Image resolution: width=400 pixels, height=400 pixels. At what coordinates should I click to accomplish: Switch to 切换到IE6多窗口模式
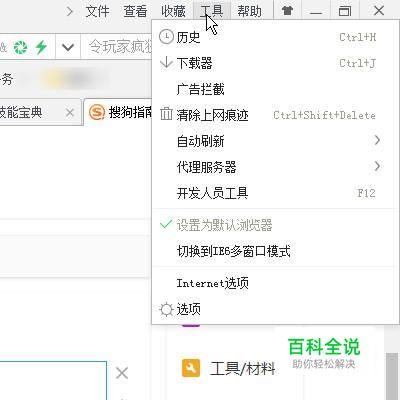275,251
